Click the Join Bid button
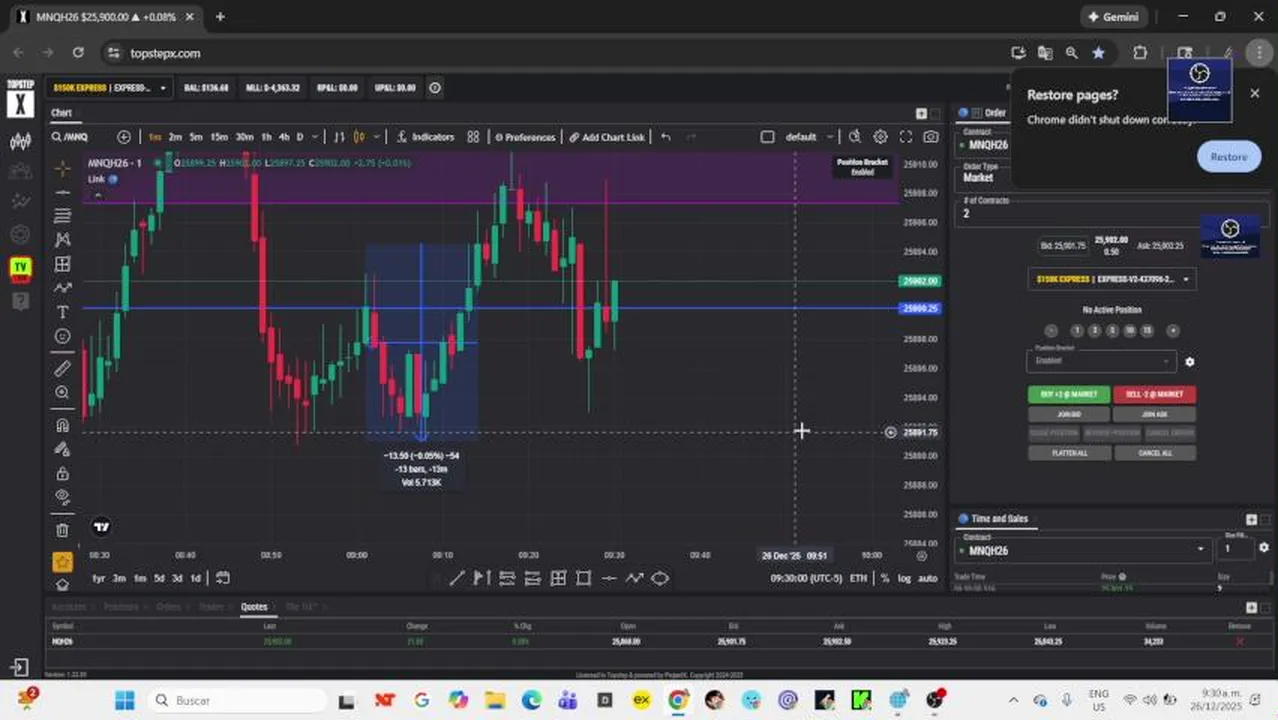This screenshot has height=720, width=1278. (x=1068, y=414)
